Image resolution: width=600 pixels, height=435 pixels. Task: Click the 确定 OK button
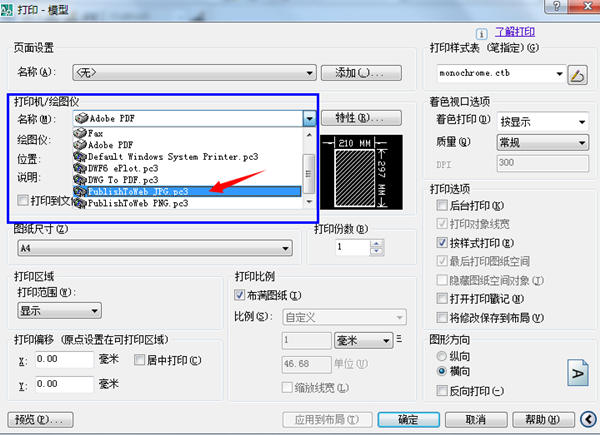[408, 420]
